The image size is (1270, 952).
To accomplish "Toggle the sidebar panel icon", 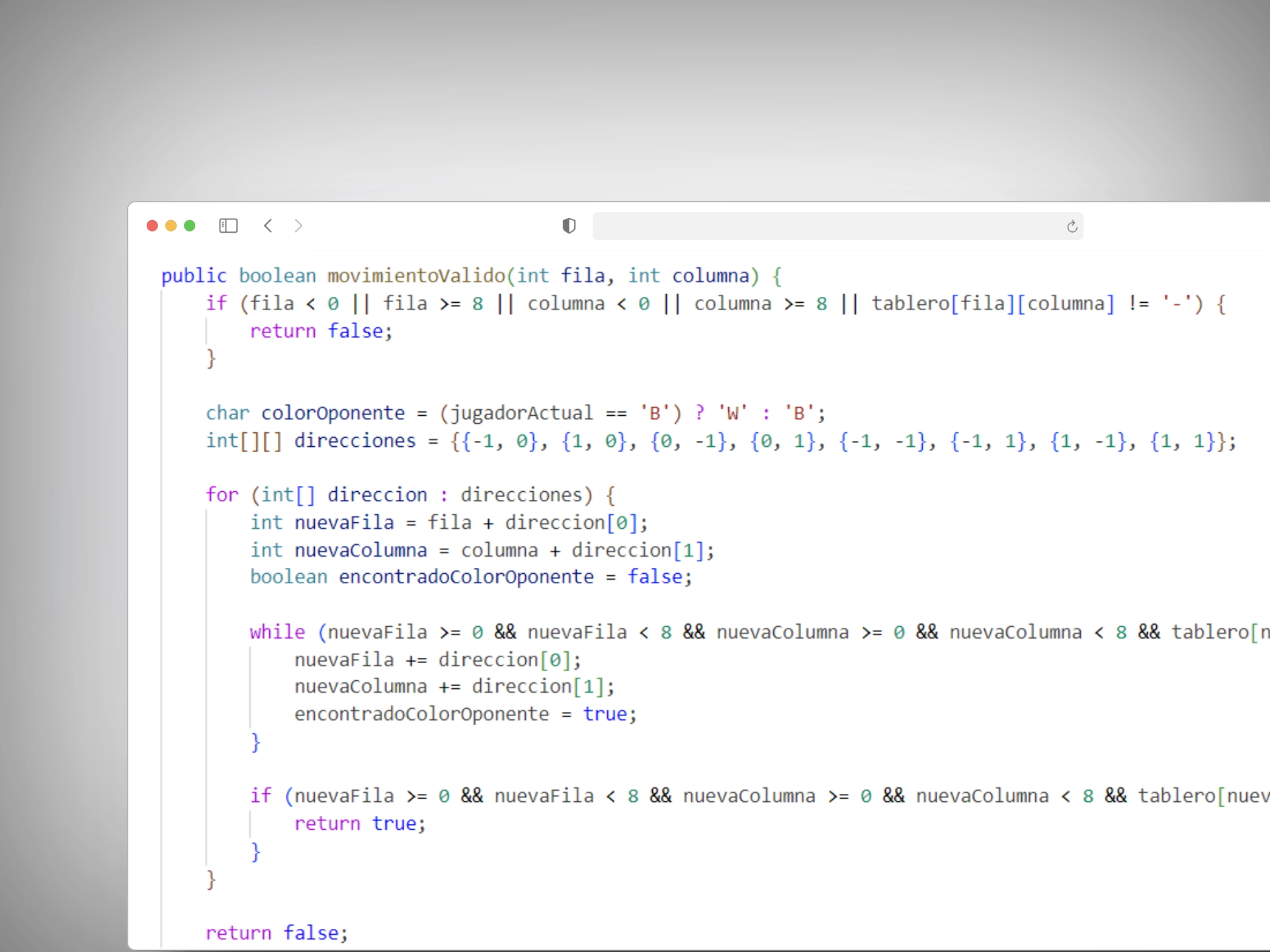I will [228, 226].
